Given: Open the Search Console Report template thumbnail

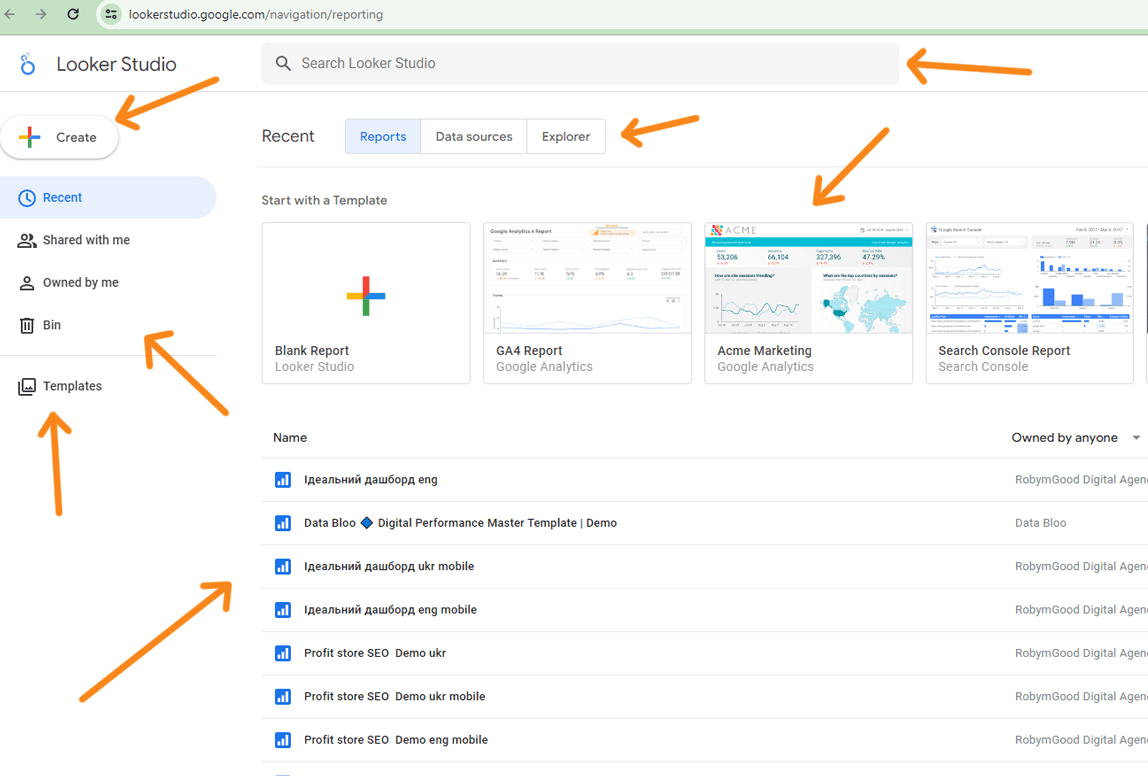Looking at the screenshot, I should [x=1029, y=278].
